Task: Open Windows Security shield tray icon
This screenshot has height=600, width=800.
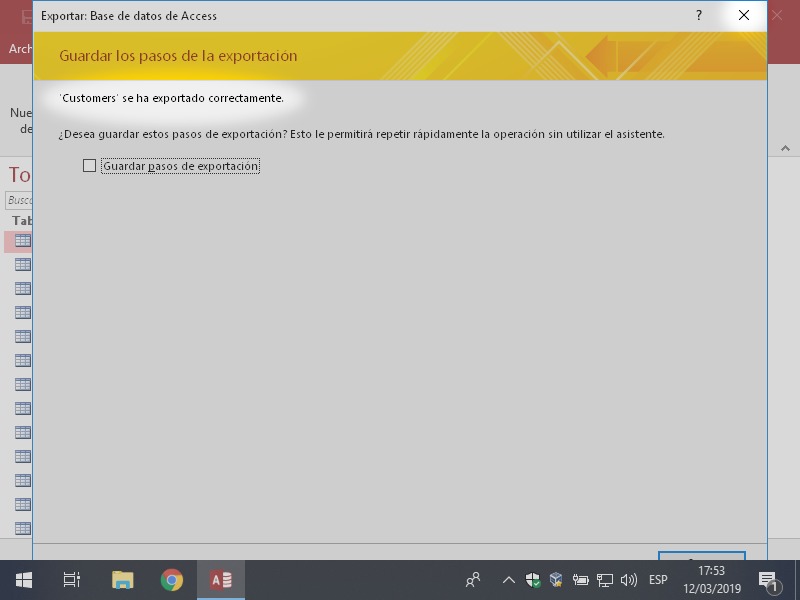Action: point(533,580)
